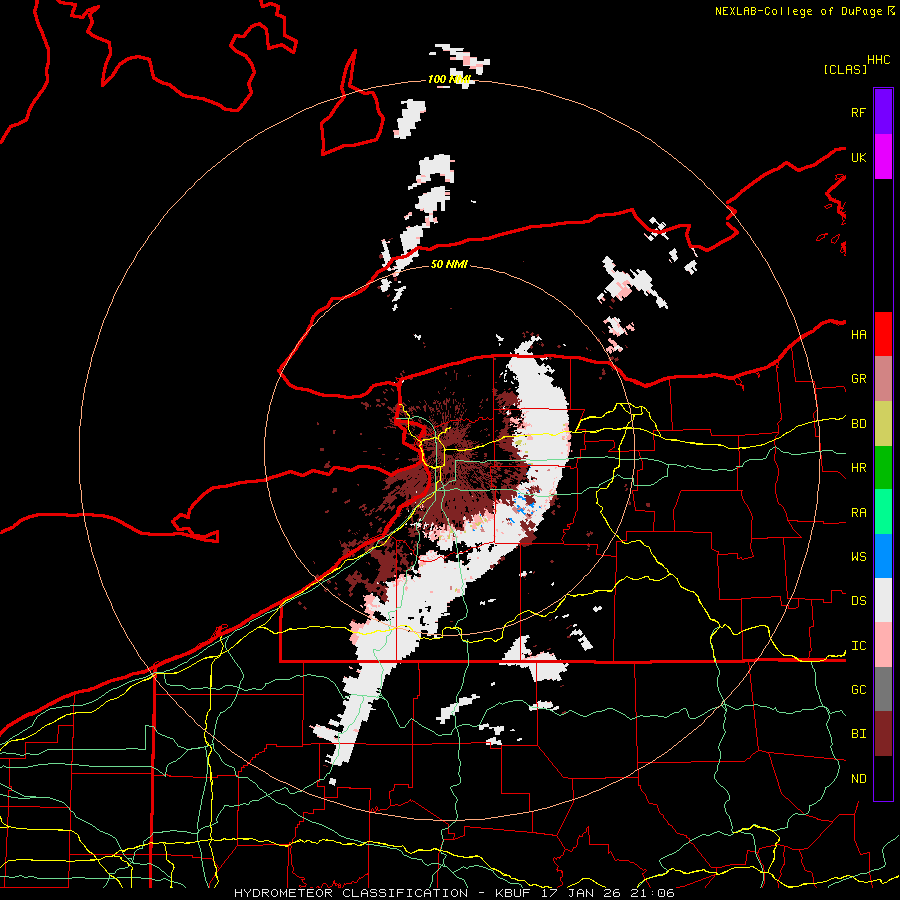The width and height of the screenshot is (900, 900).
Task: Click the GC gray legend swatch
Action: 883,689
